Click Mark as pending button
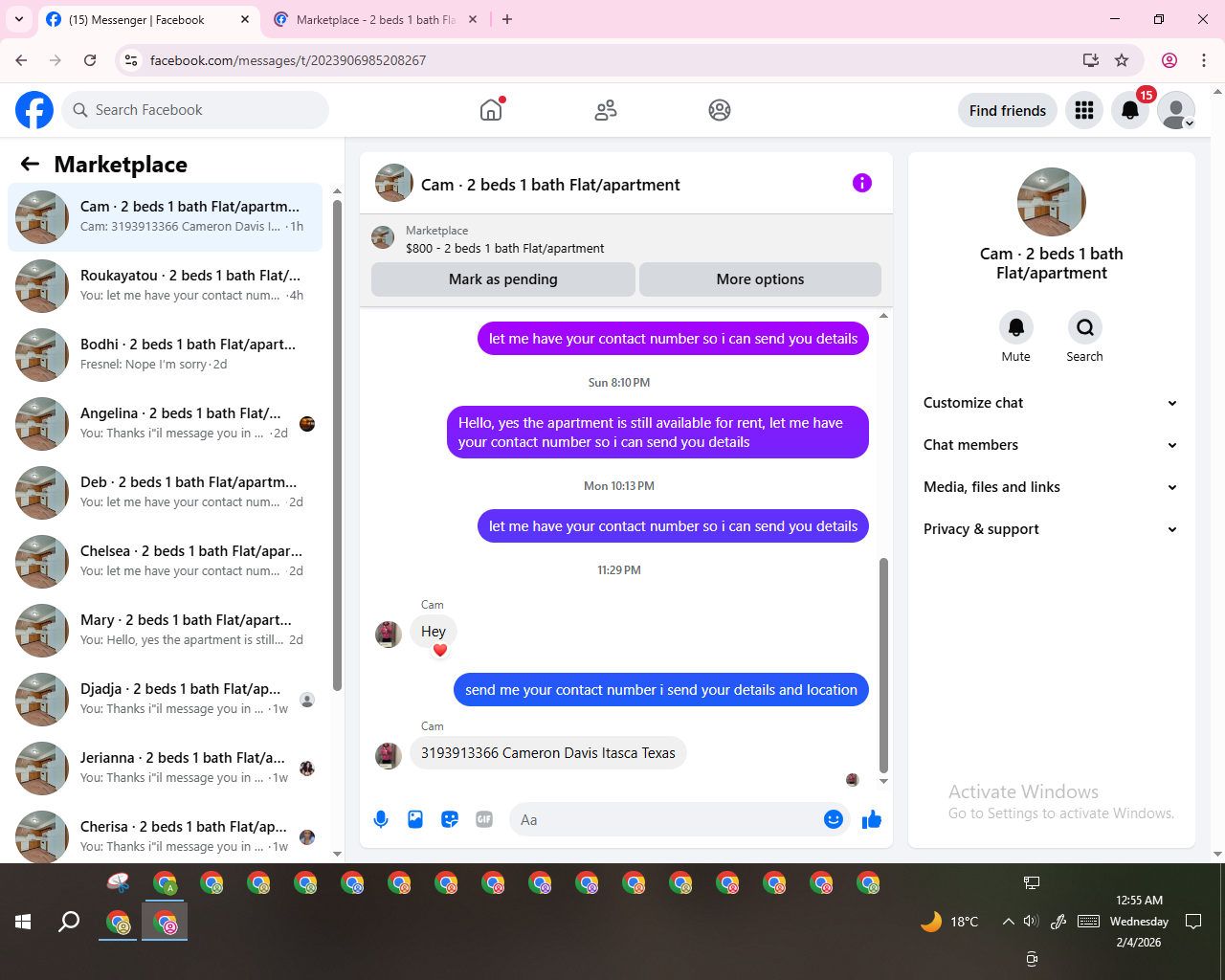This screenshot has height=980, width=1225. (x=503, y=279)
